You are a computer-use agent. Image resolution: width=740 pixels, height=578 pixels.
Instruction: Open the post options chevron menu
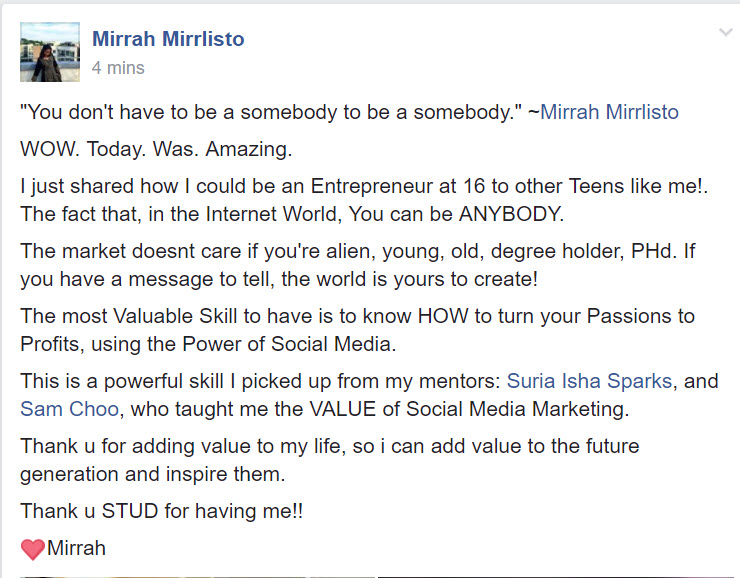(725, 33)
